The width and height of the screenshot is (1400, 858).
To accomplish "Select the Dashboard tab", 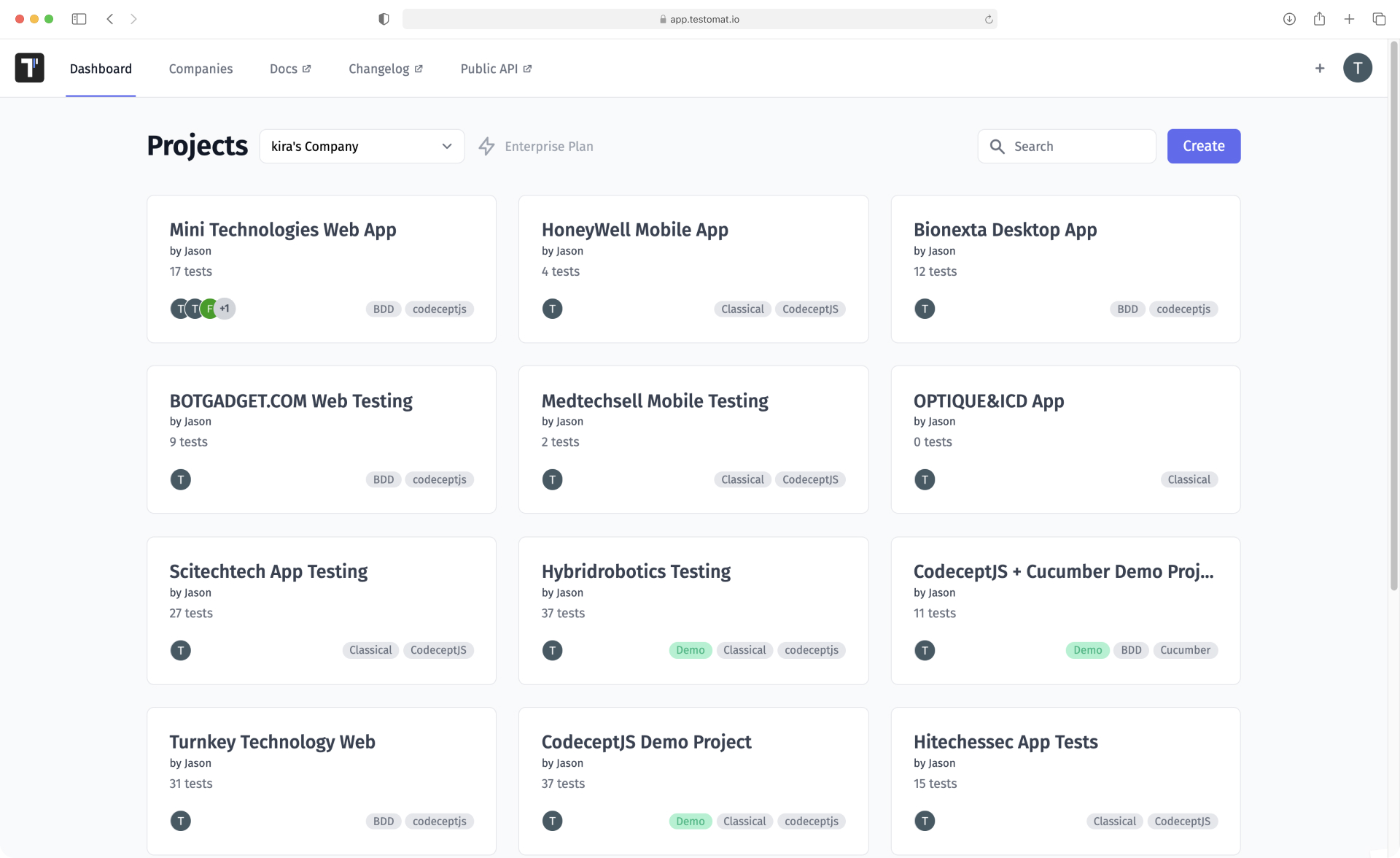I will point(101,69).
